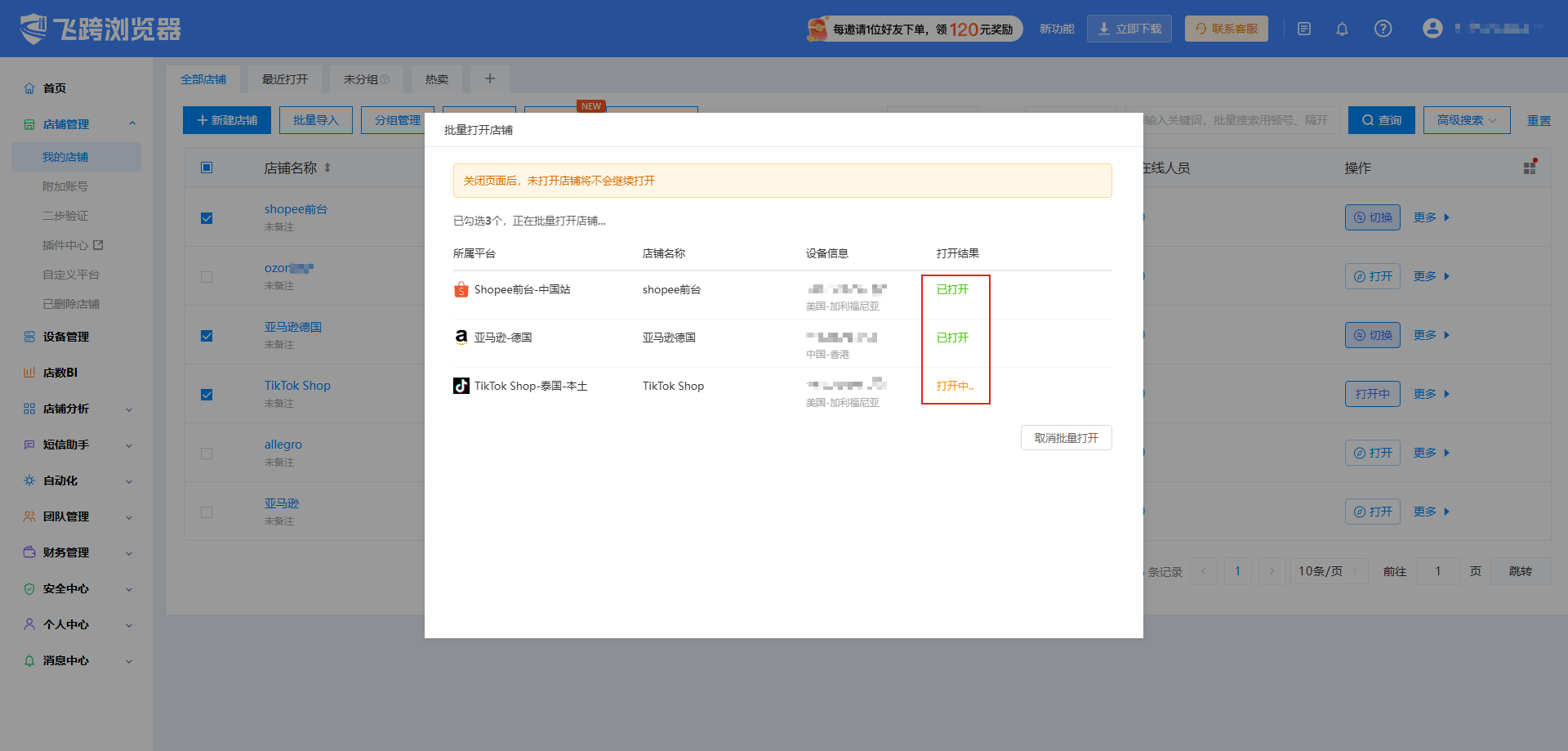
Task: Expand the 团队管理 menu chevron
Action: coord(129,517)
